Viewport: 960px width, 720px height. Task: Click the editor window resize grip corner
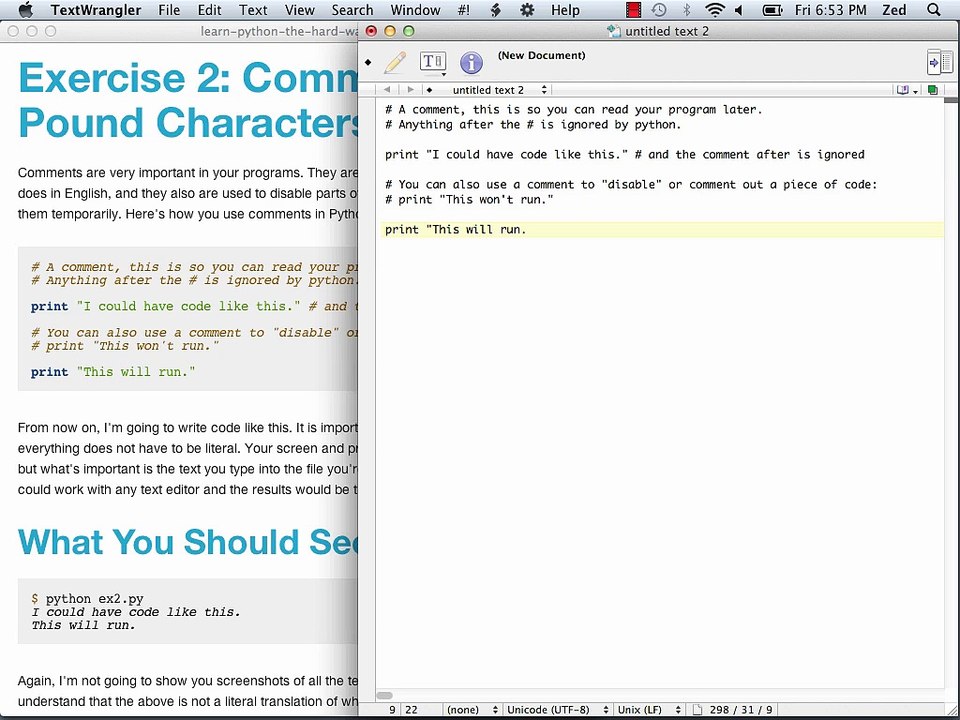pos(952,710)
